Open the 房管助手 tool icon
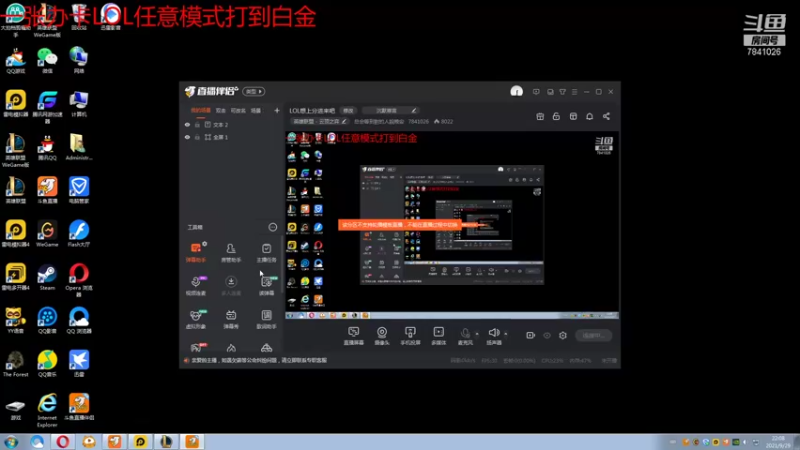Screen dimensions: 800x450 click(231, 252)
